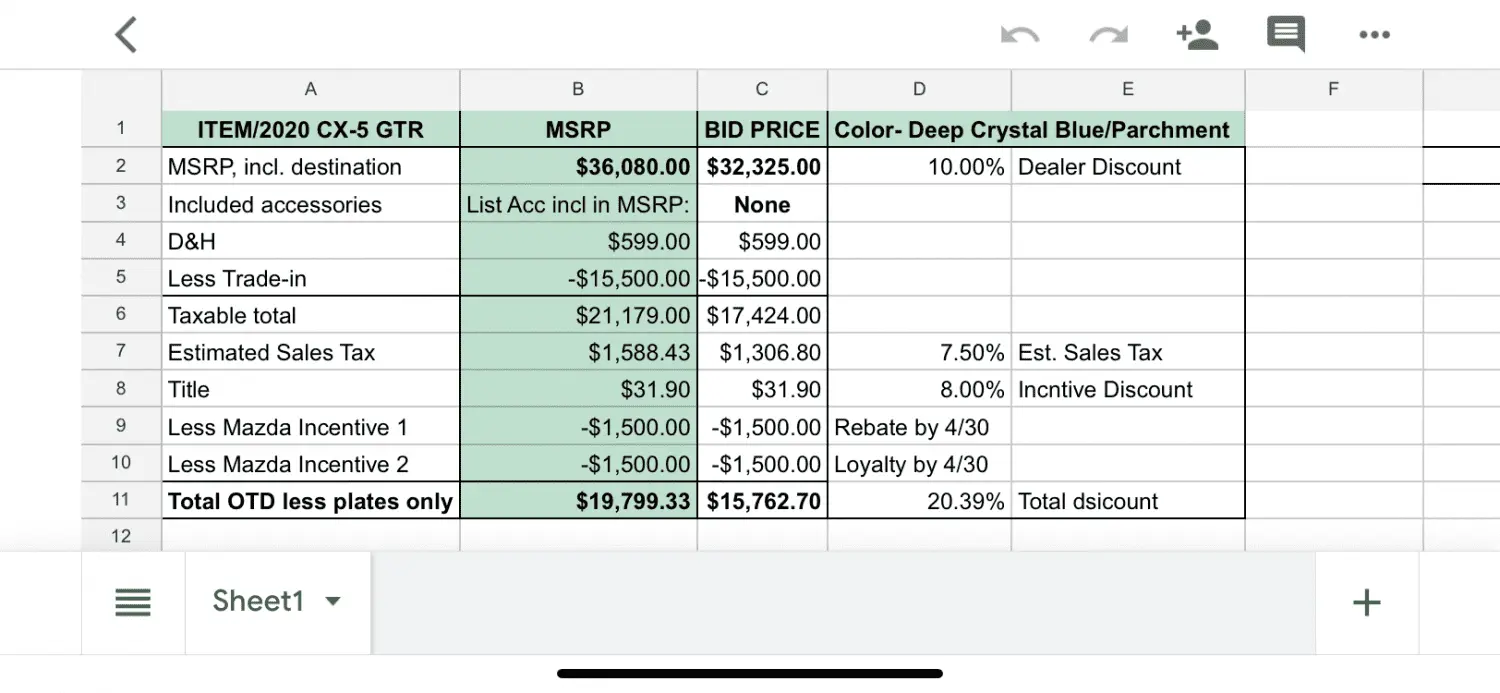The image size is (1500, 693).
Task: Click the 20.39% total discount cell
Action: click(x=919, y=501)
